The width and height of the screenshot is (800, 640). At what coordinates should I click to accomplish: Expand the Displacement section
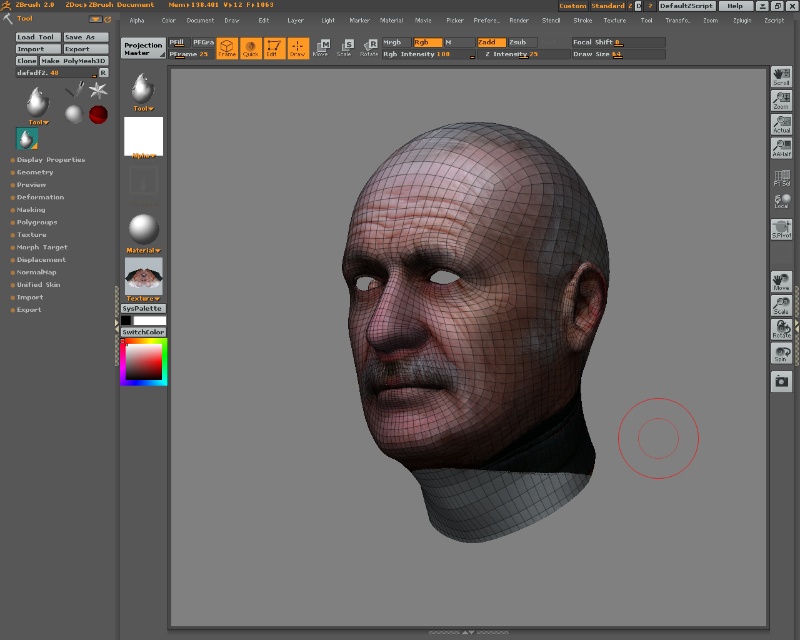(41, 260)
